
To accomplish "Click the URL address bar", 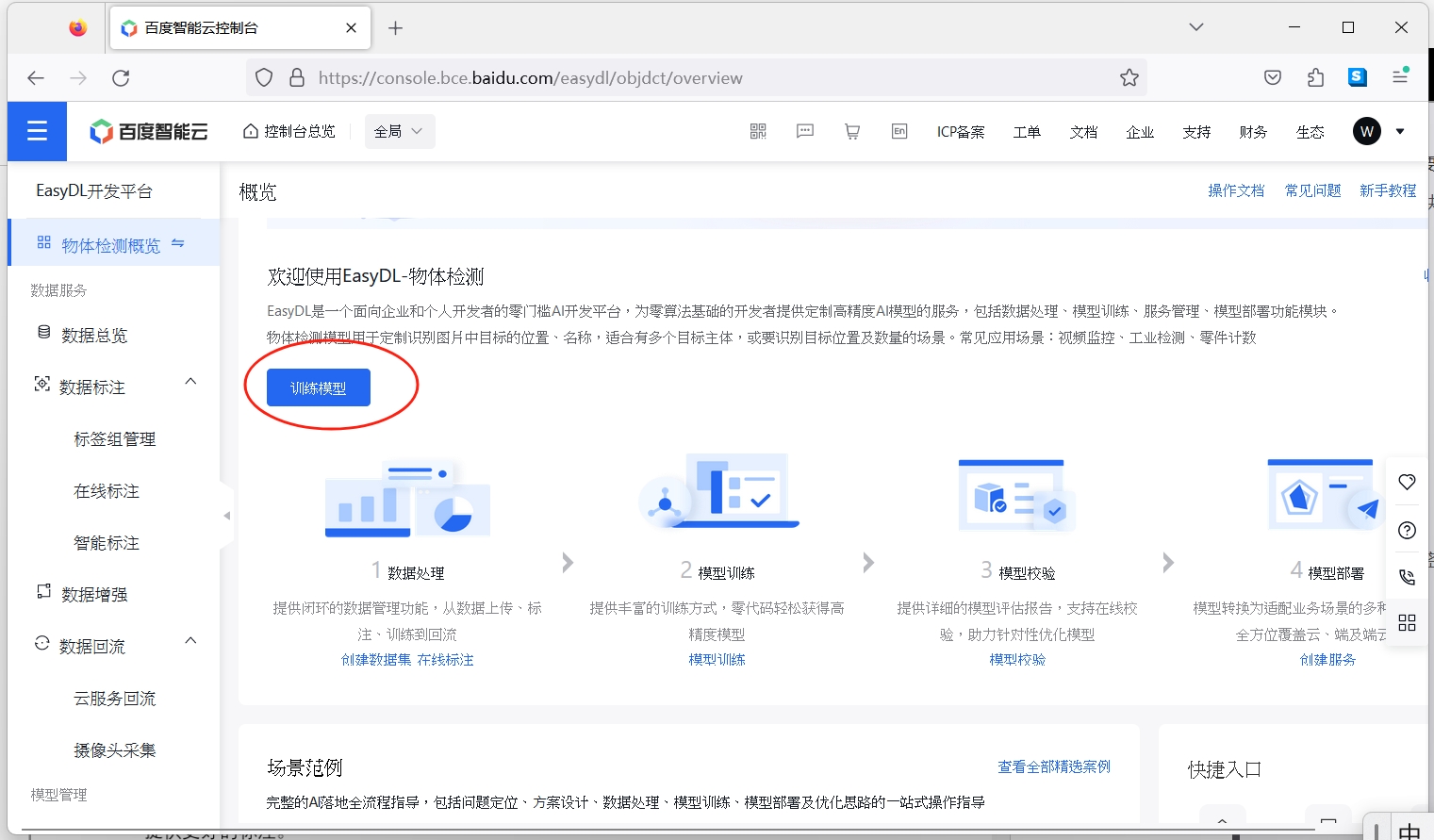I will (698, 78).
